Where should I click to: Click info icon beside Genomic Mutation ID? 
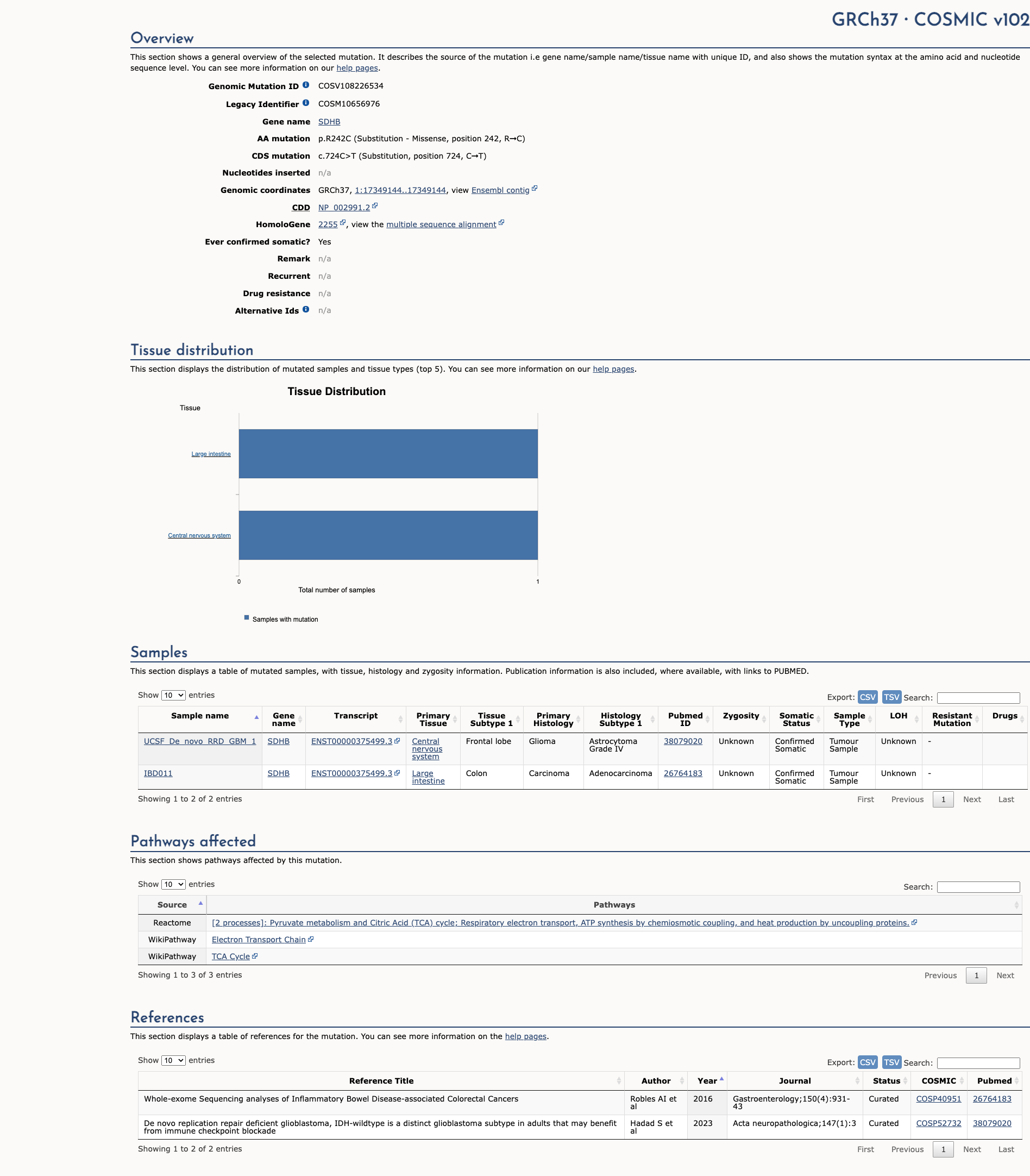(306, 85)
